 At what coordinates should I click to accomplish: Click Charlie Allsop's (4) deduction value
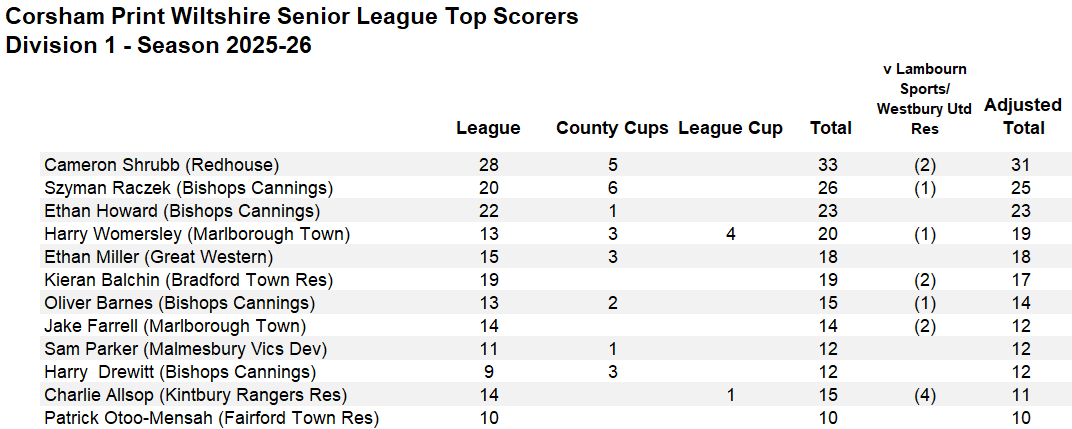coord(924,395)
